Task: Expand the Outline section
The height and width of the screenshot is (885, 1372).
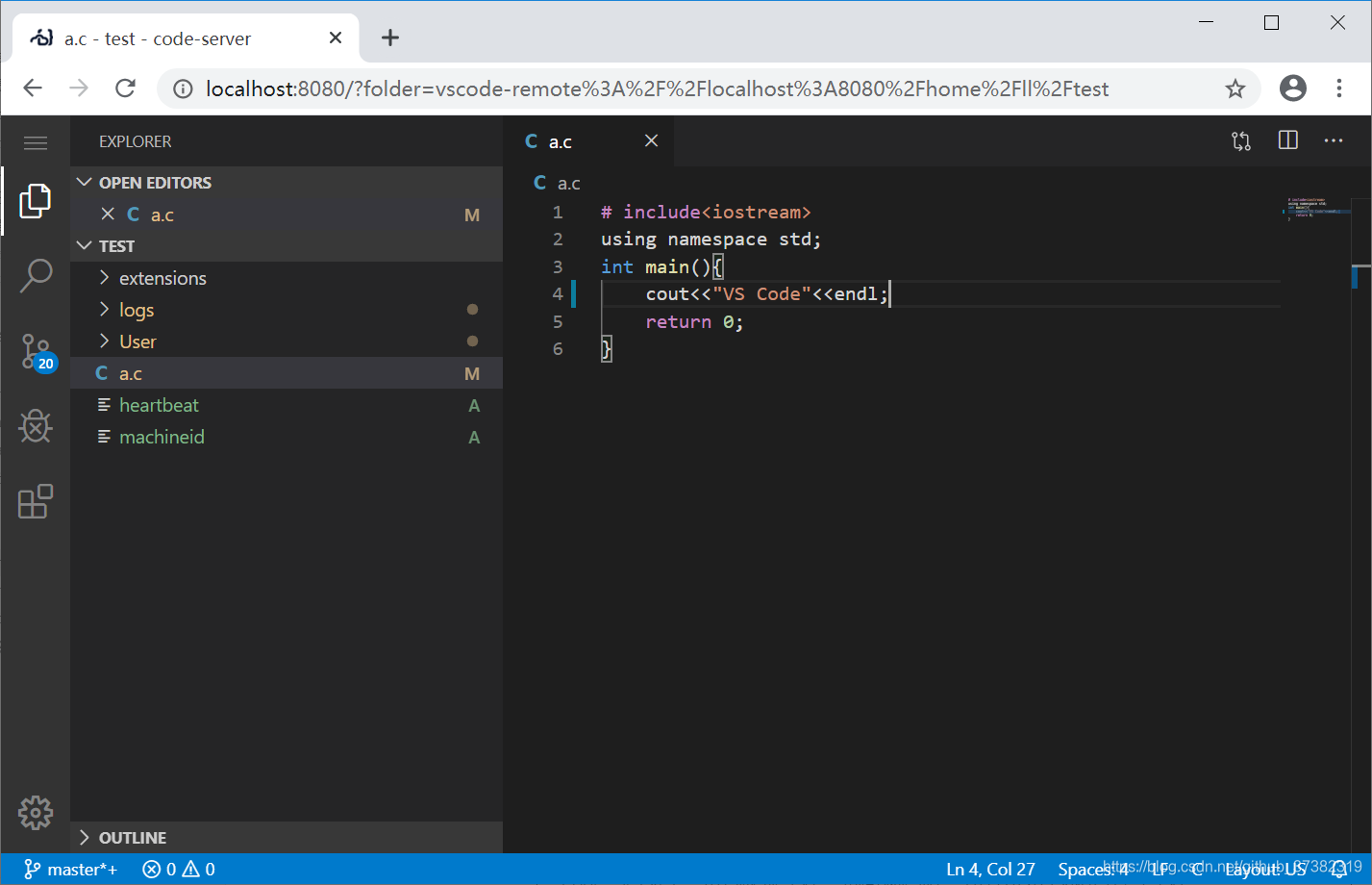Action: point(287,838)
